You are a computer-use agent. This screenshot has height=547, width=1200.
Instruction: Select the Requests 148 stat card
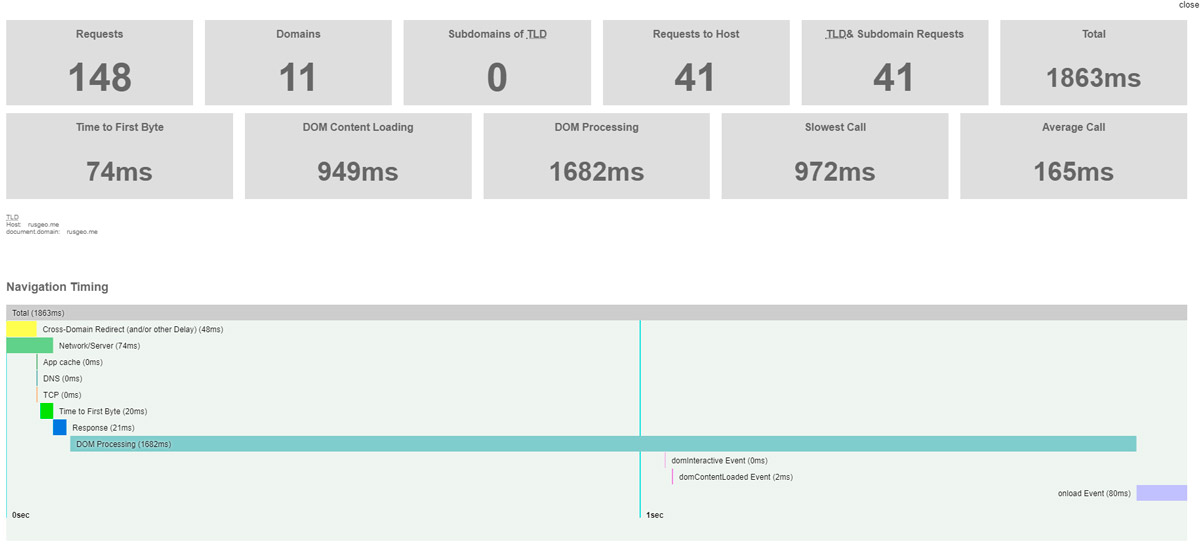click(100, 62)
